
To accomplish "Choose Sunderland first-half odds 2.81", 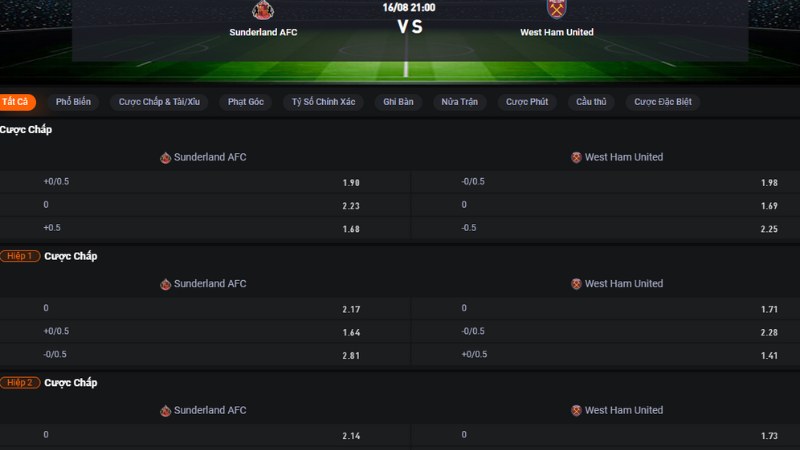I will coord(350,355).
